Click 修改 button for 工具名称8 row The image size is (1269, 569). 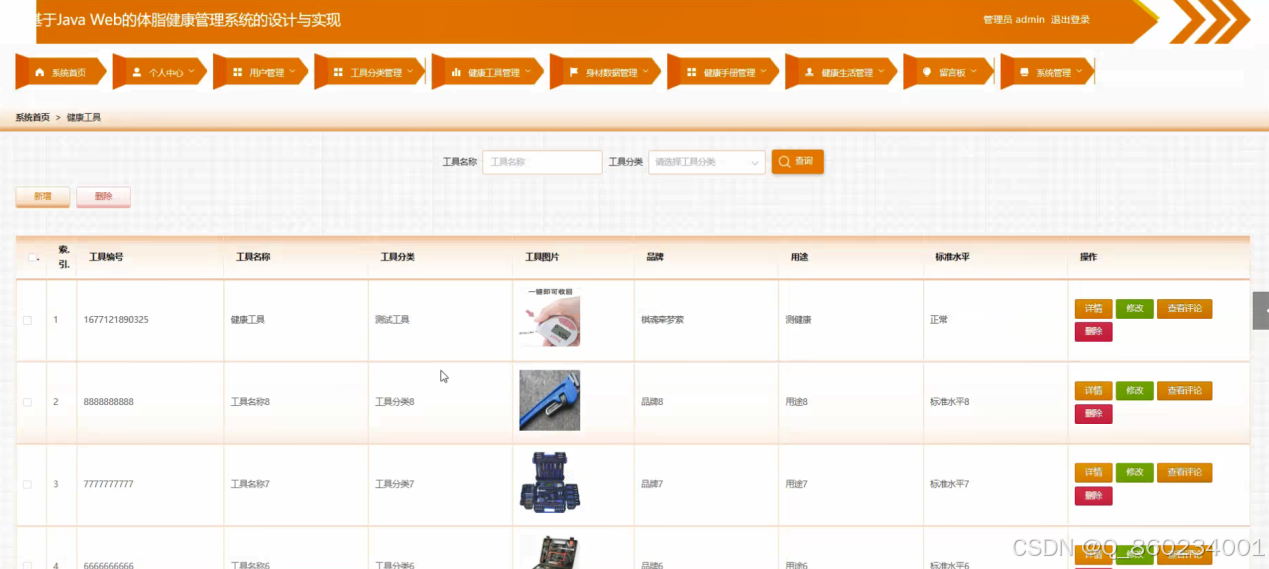click(1135, 391)
